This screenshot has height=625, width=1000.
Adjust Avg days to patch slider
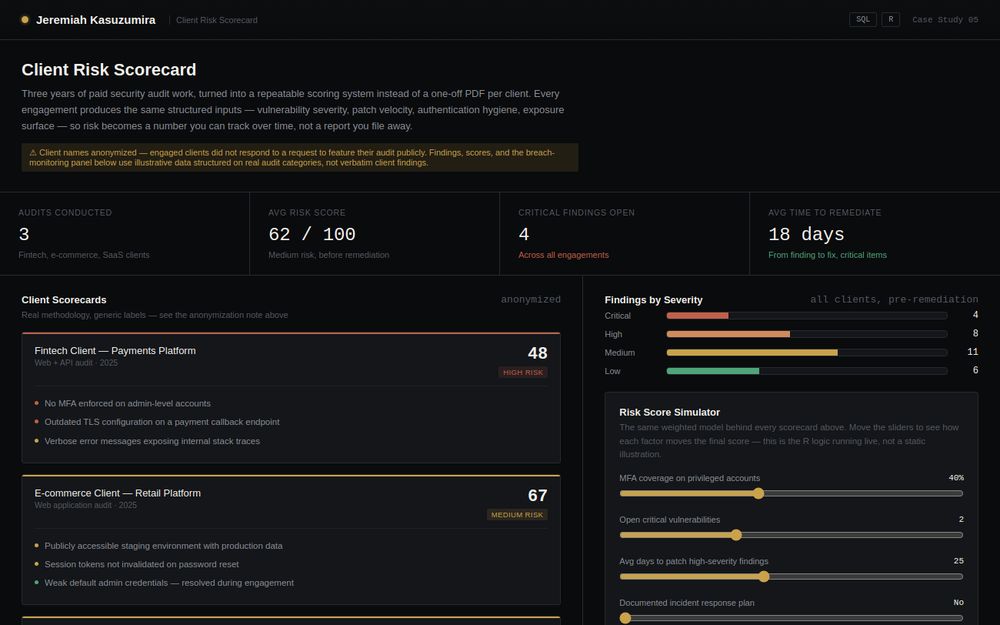point(791,577)
